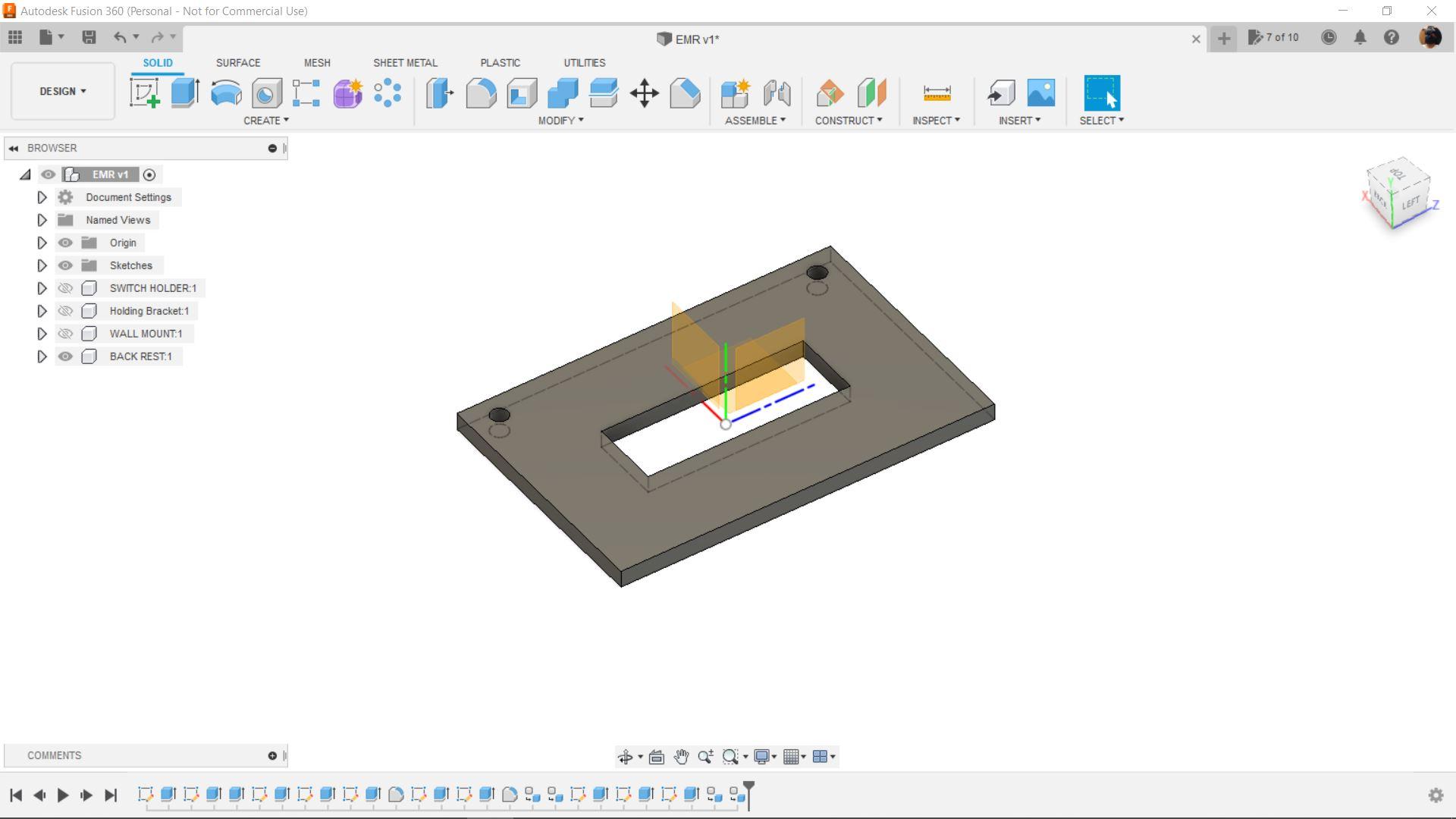Toggle visibility of the Sketches folder
1456x819 pixels.
(65, 265)
